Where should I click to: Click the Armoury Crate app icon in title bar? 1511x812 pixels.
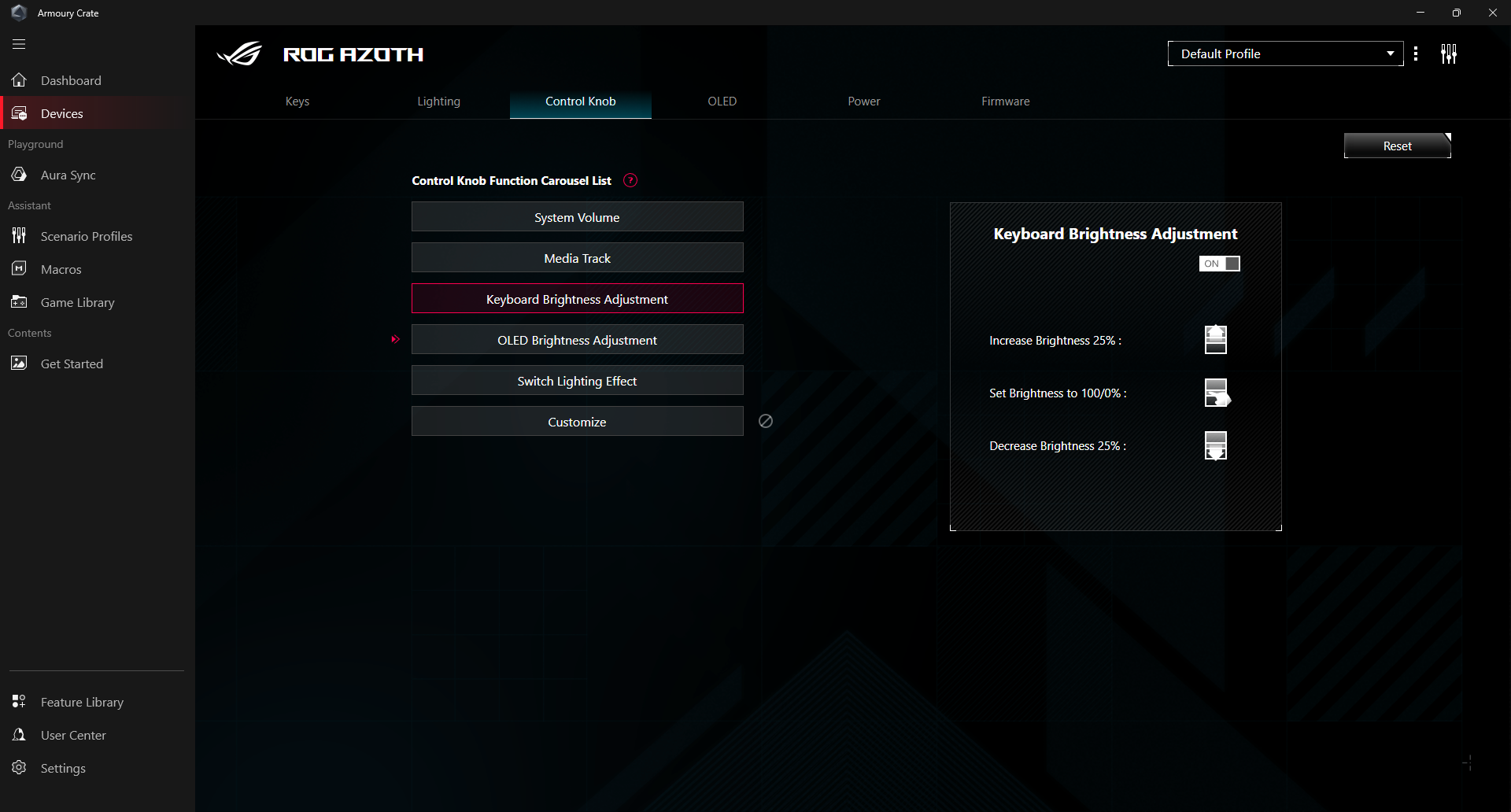tap(19, 13)
